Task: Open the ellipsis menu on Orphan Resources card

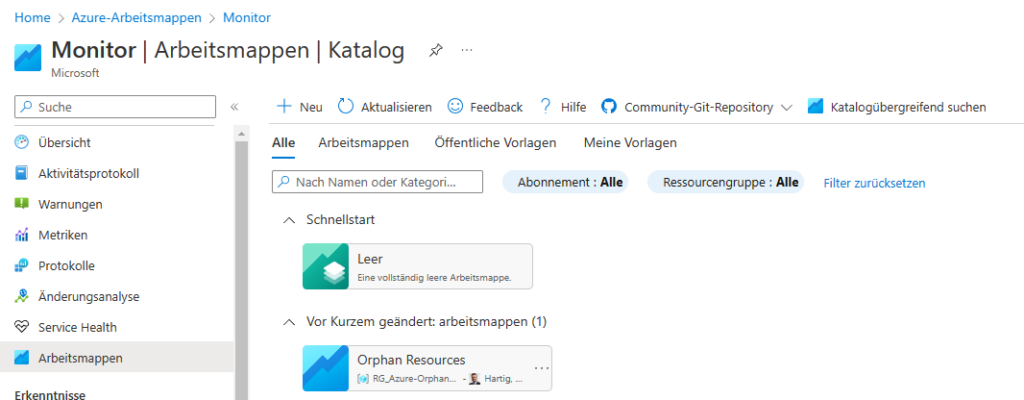Action: coord(541,368)
